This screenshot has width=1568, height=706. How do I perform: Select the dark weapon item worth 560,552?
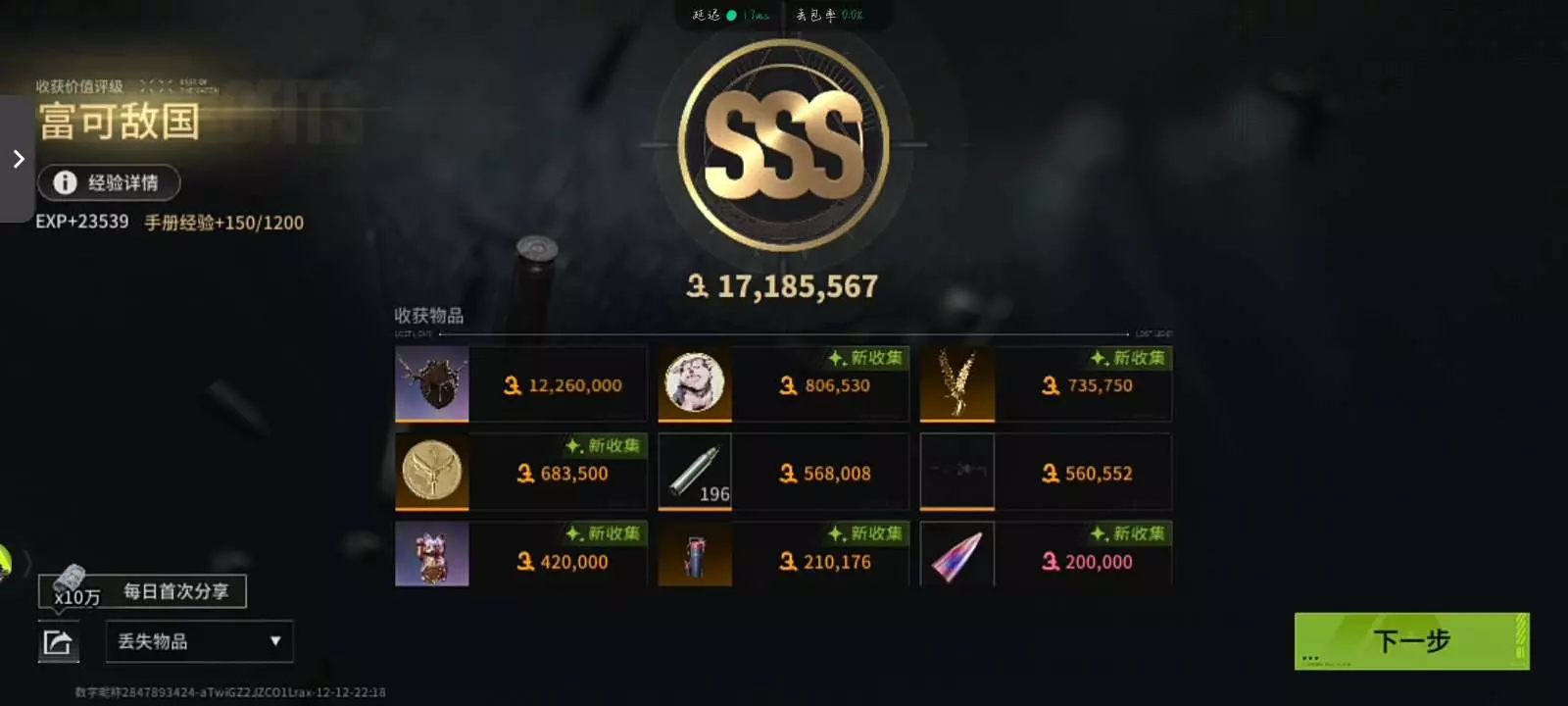point(957,472)
